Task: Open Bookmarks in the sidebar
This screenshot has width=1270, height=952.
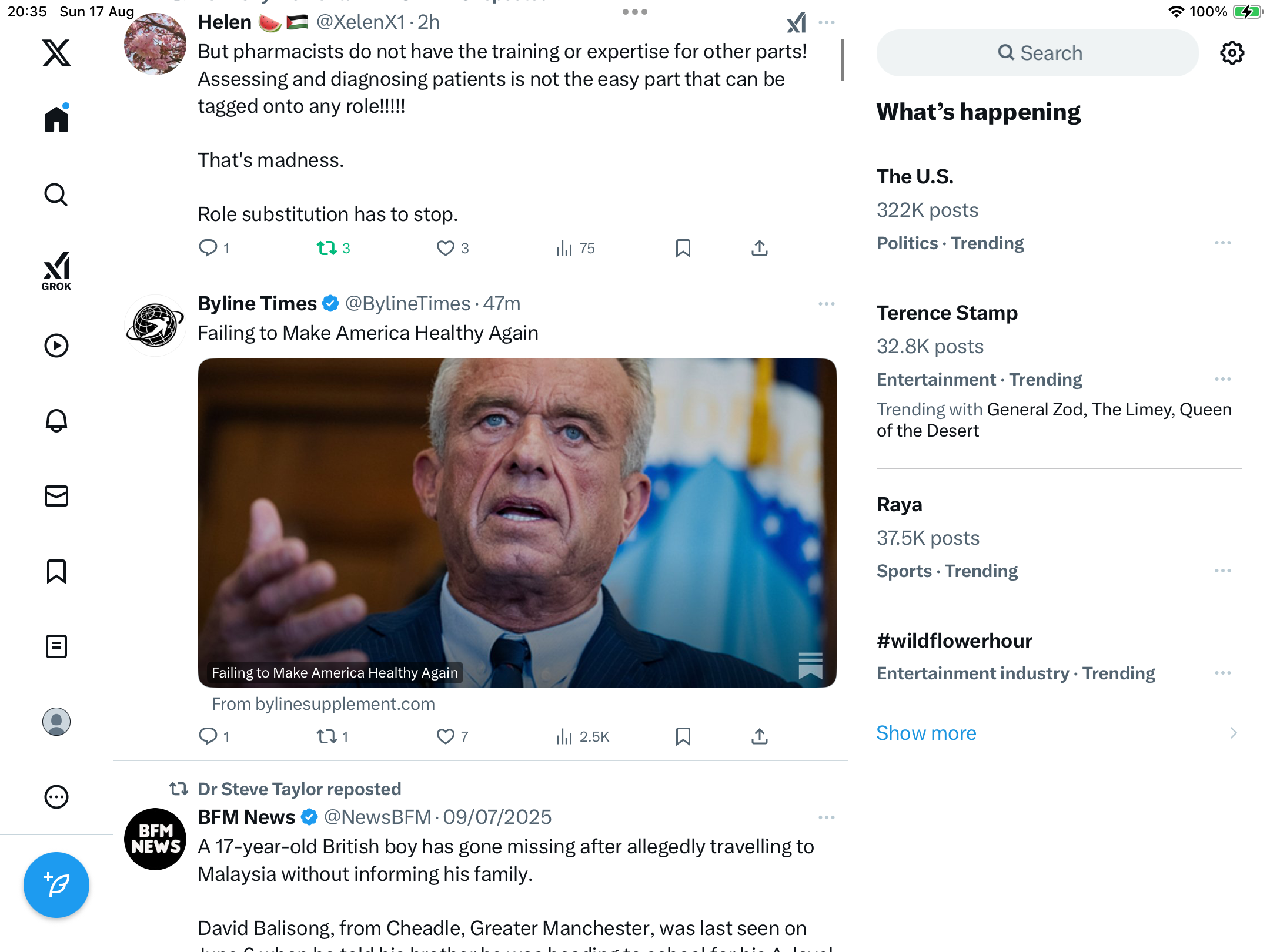Action: pyautogui.click(x=56, y=571)
